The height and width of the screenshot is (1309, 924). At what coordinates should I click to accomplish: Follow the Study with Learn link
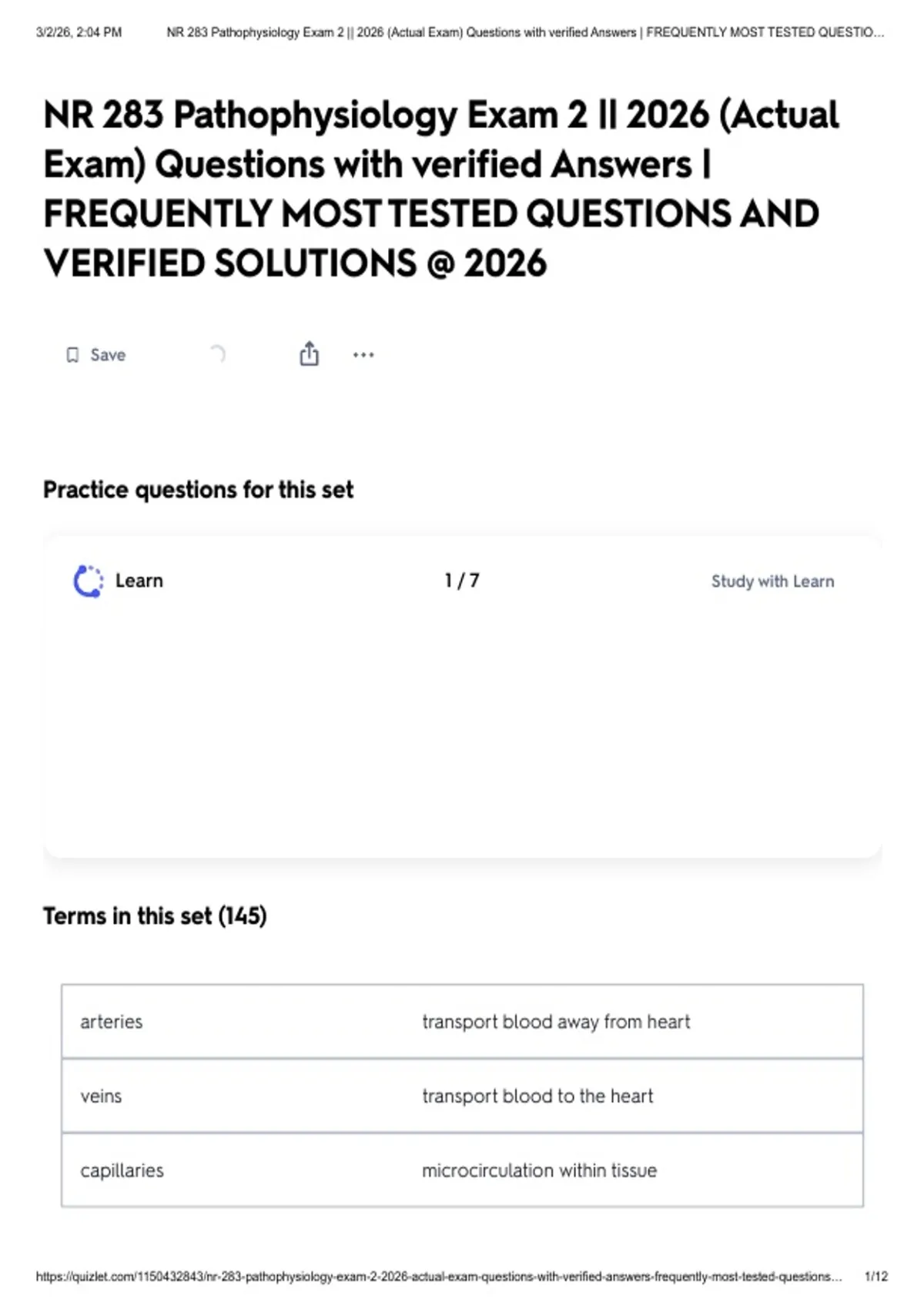tap(772, 581)
